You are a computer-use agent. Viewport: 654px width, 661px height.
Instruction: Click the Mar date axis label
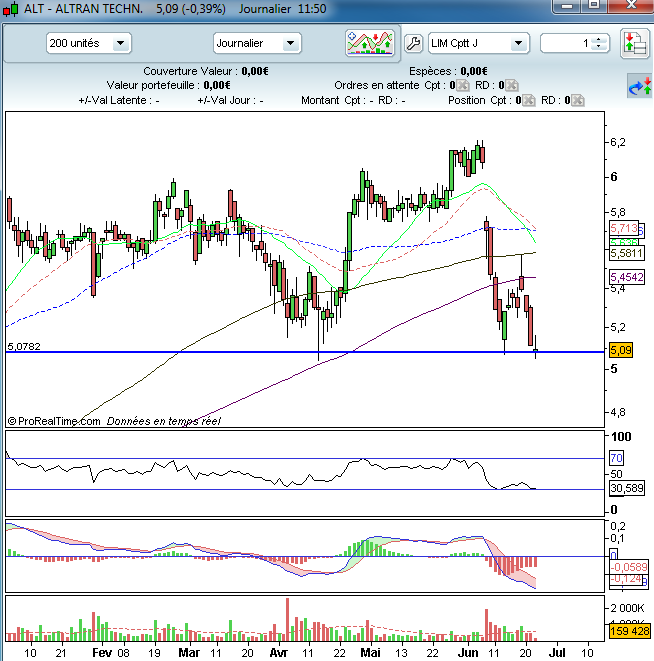189,653
